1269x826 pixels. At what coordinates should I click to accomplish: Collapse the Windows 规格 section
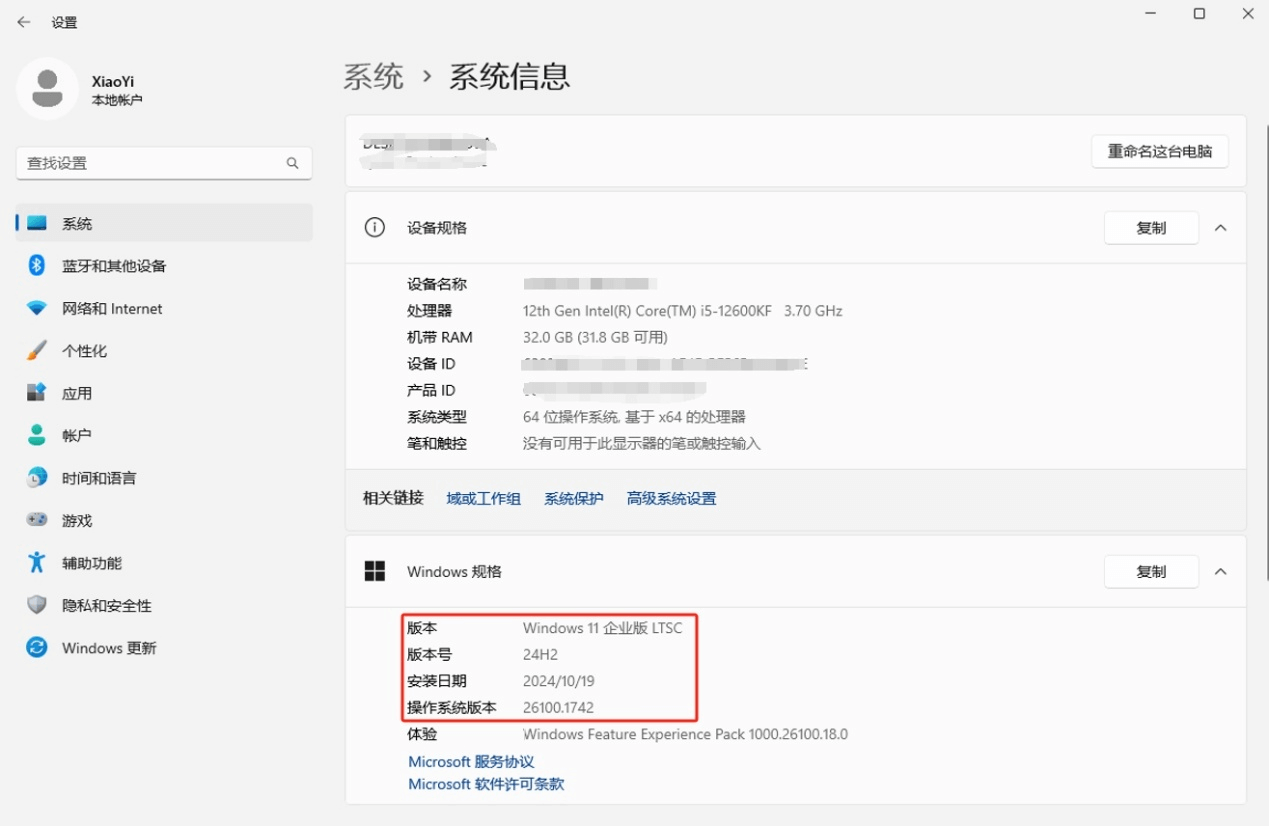pos(1220,571)
